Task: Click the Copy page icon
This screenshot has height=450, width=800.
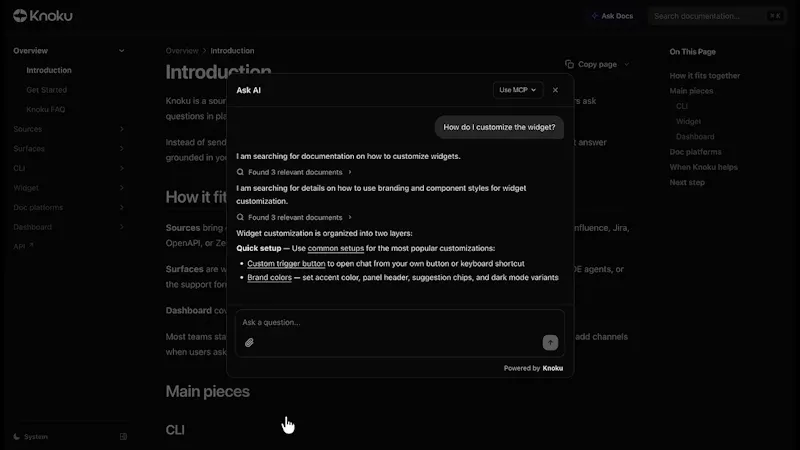Action: click(x=569, y=64)
